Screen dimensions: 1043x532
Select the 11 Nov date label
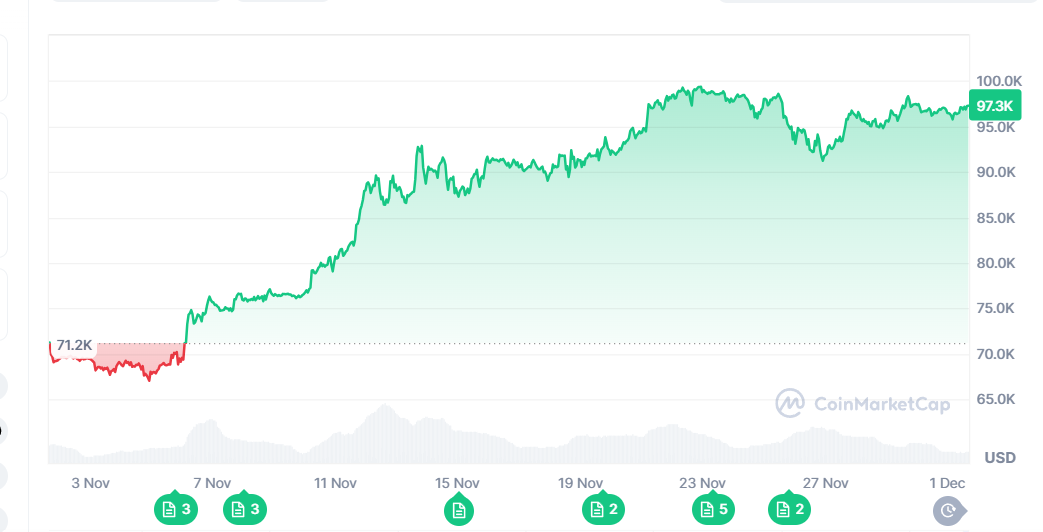coord(335,483)
